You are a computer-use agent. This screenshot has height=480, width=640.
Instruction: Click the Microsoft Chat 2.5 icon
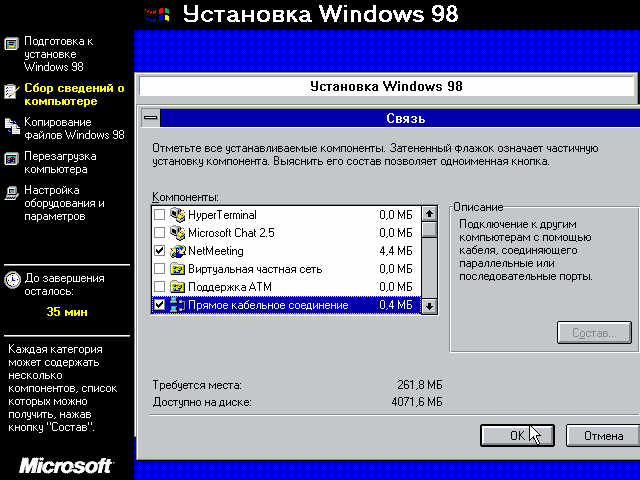click(178, 233)
